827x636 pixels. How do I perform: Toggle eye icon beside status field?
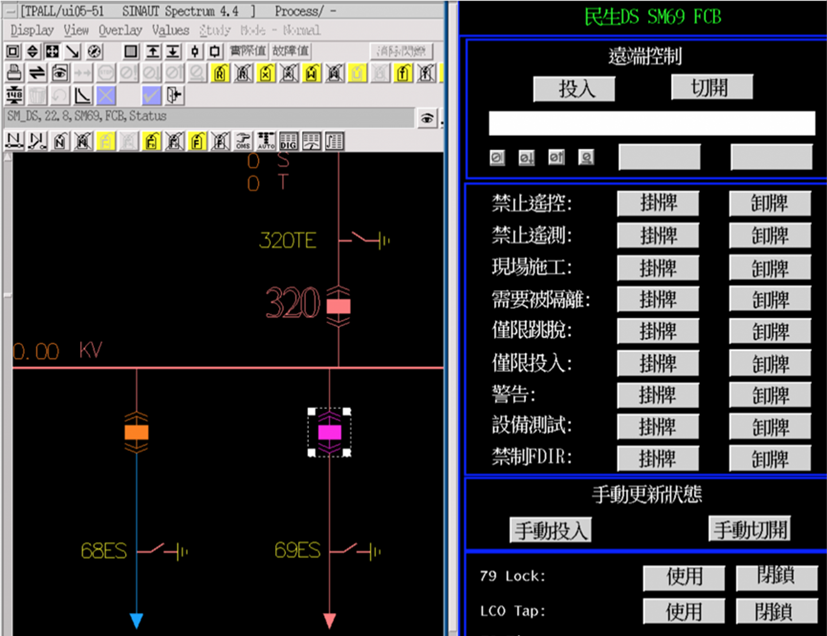[428, 118]
